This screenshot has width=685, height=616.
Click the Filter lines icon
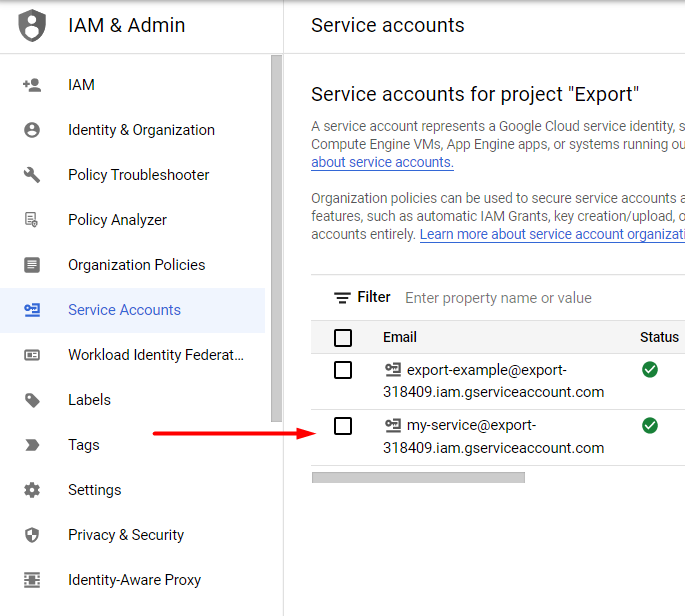coord(342,298)
